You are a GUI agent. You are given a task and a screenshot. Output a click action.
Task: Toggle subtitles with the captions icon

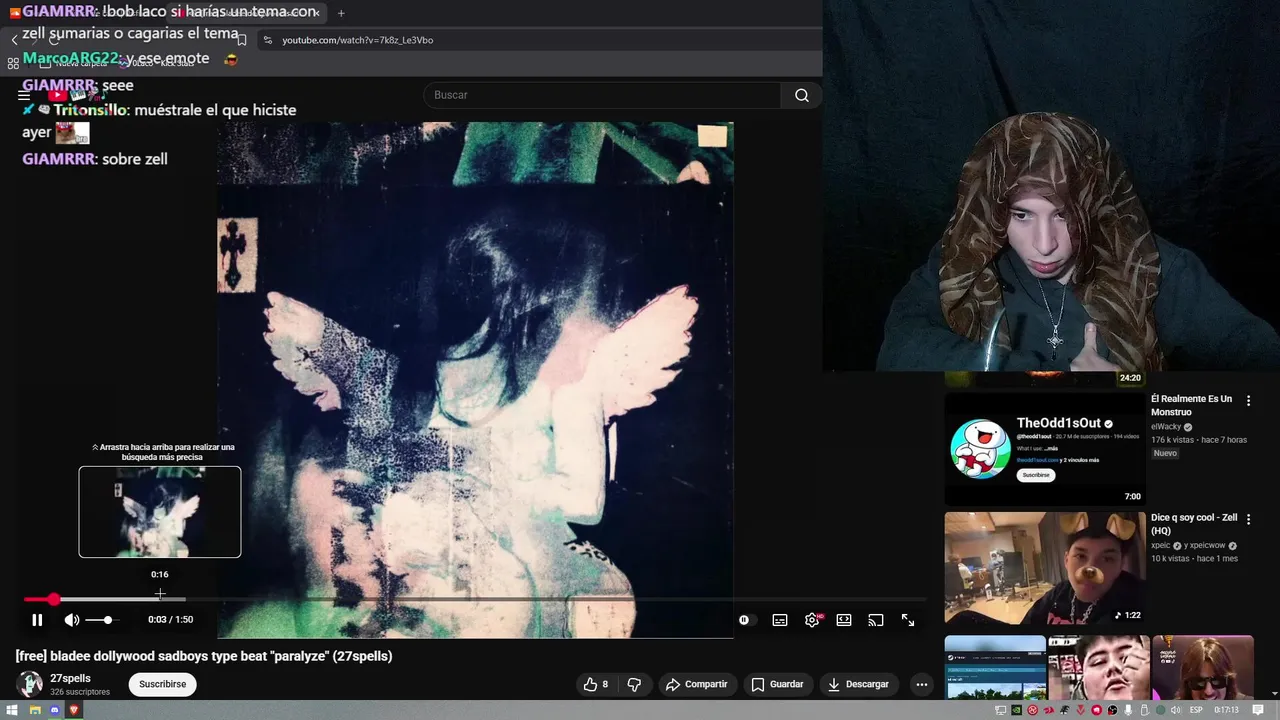point(780,620)
